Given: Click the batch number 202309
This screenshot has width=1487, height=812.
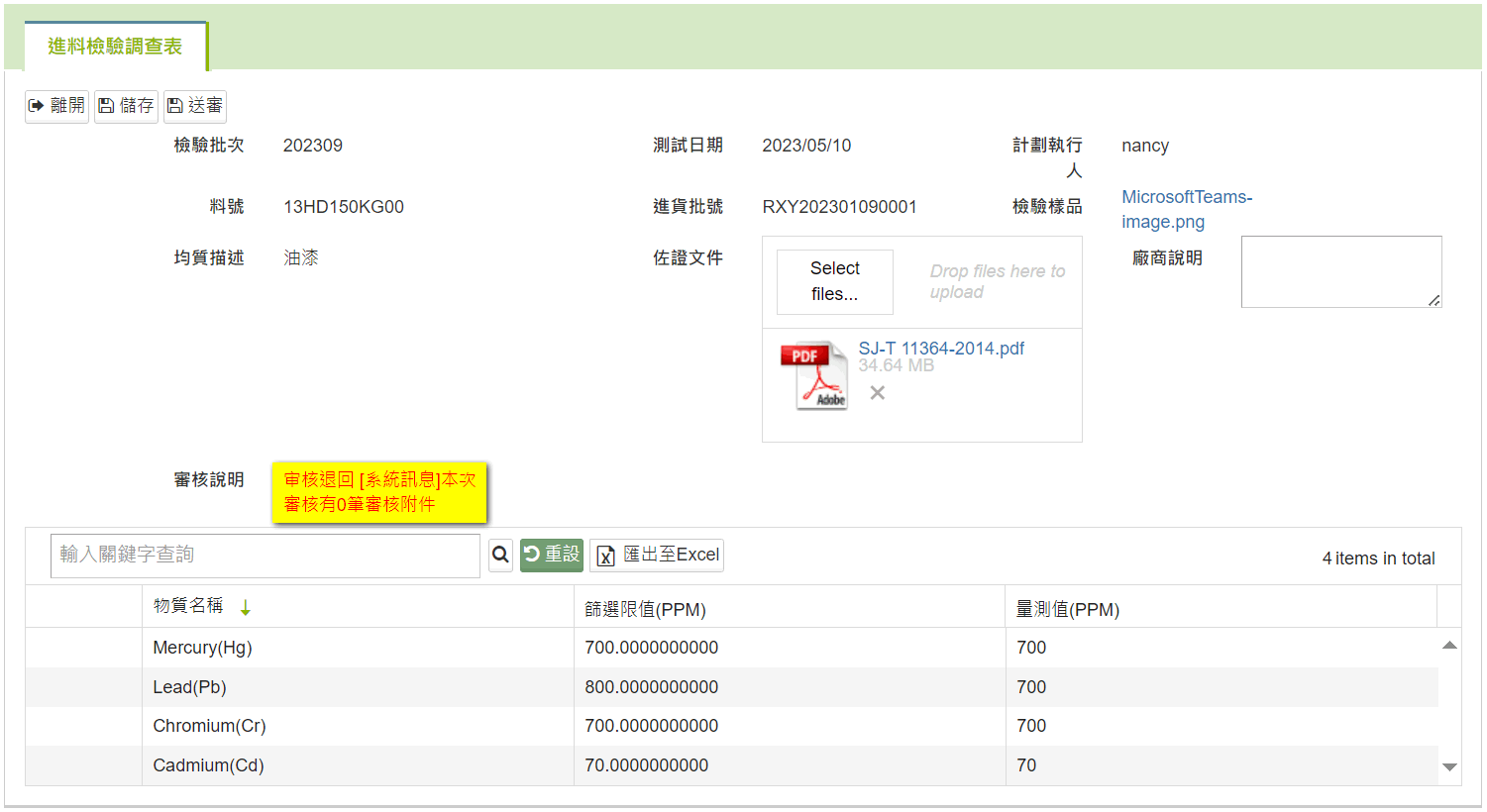Looking at the screenshot, I should coord(313,146).
